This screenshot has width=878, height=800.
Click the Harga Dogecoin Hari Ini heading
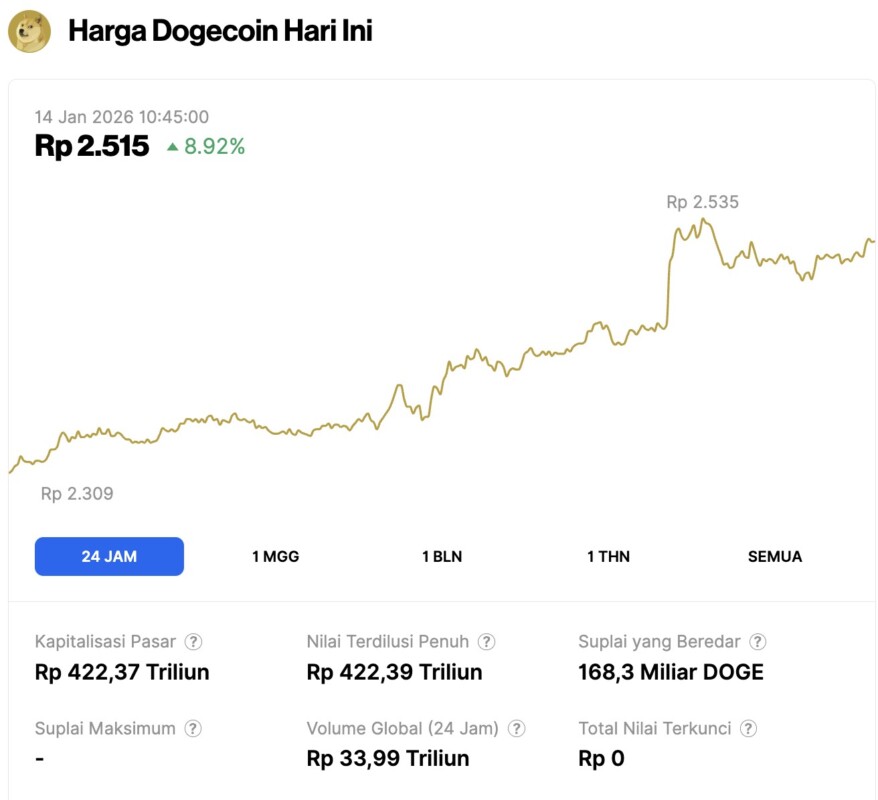click(x=220, y=31)
